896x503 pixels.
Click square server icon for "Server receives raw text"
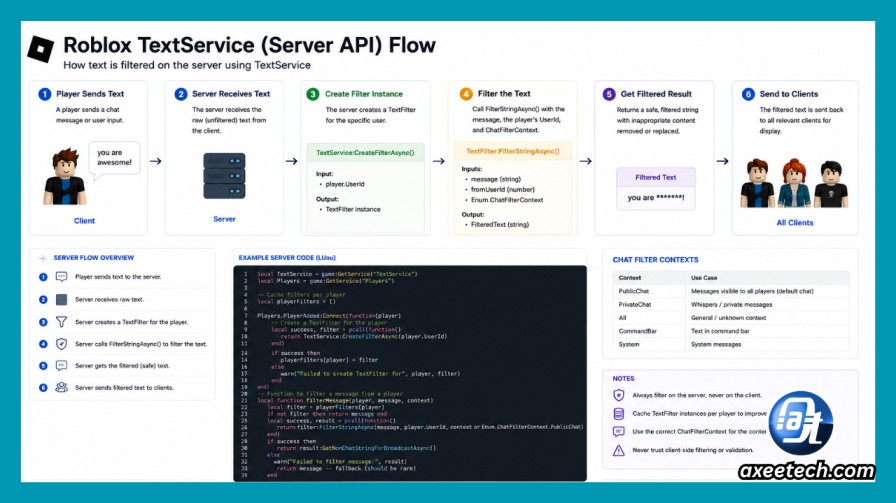[x=61, y=300]
